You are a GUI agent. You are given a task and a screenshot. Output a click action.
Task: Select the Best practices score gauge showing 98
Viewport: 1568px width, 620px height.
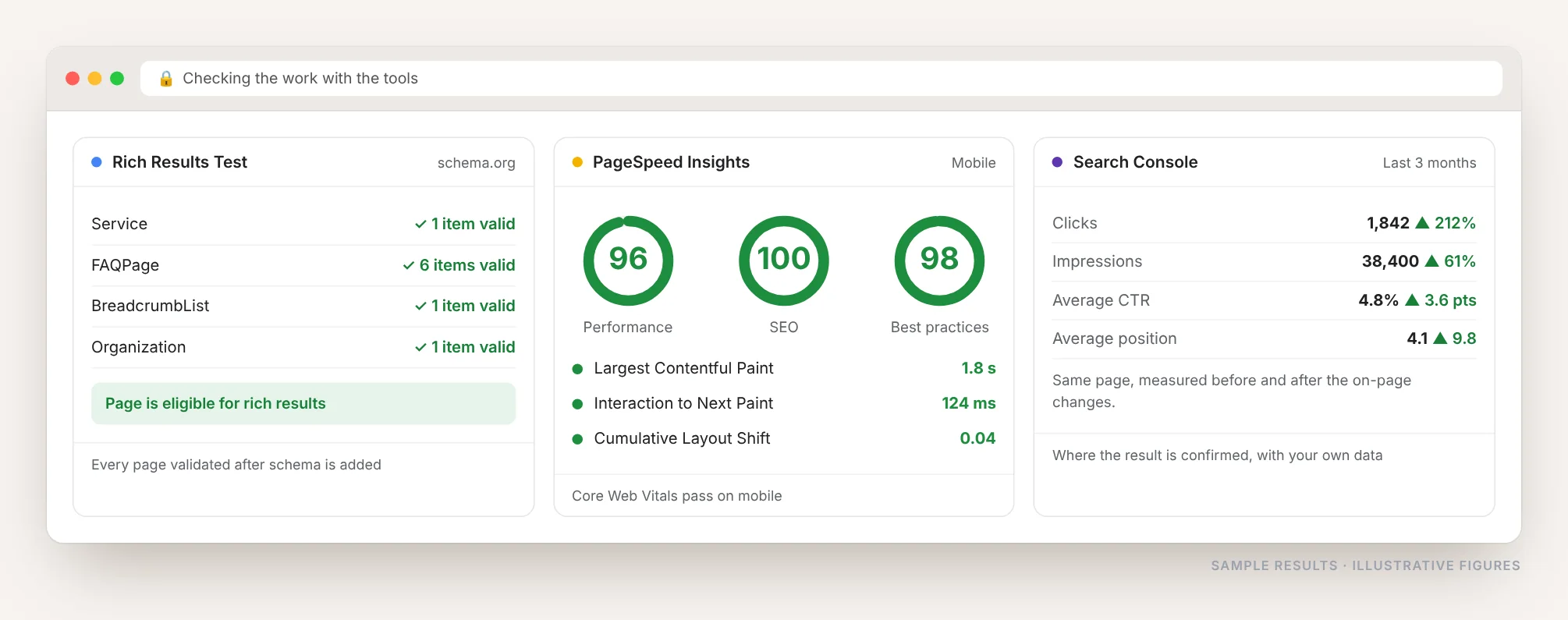(939, 260)
